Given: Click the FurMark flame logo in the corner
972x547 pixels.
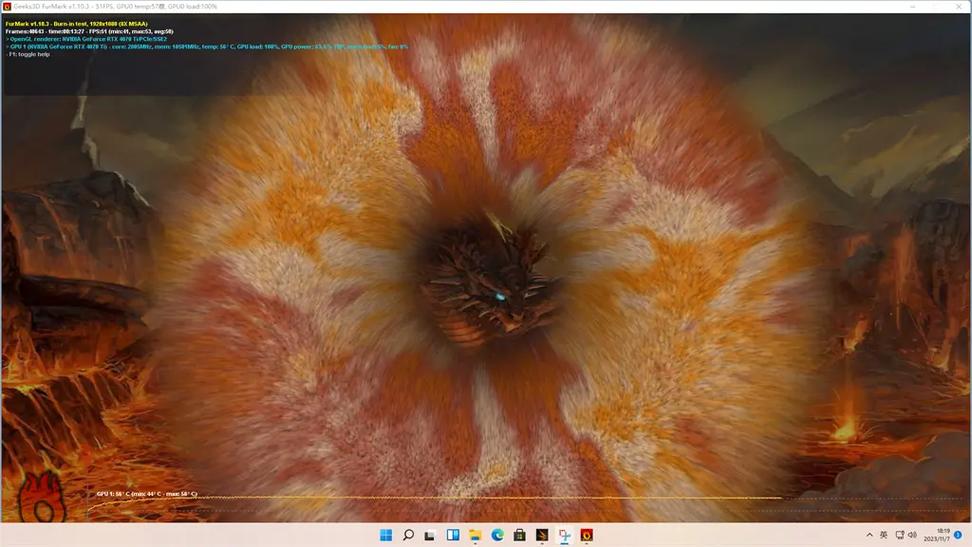Looking at the screenshot, I should click(x=42, y=498).
